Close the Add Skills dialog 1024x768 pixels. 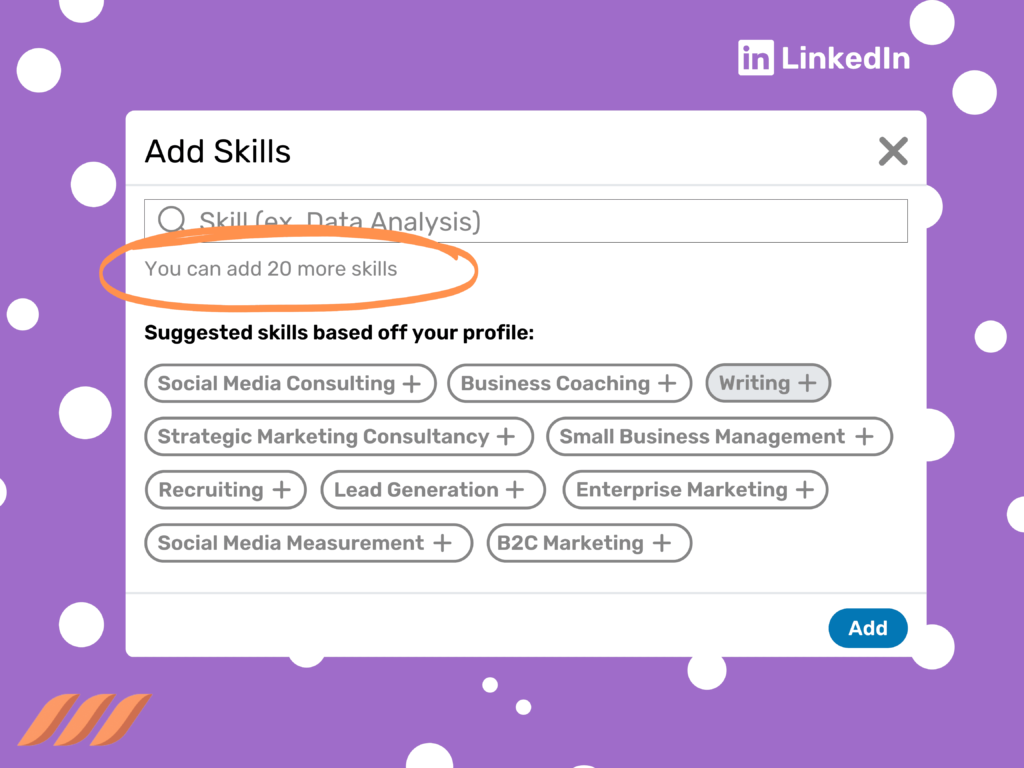click(892, 151)
